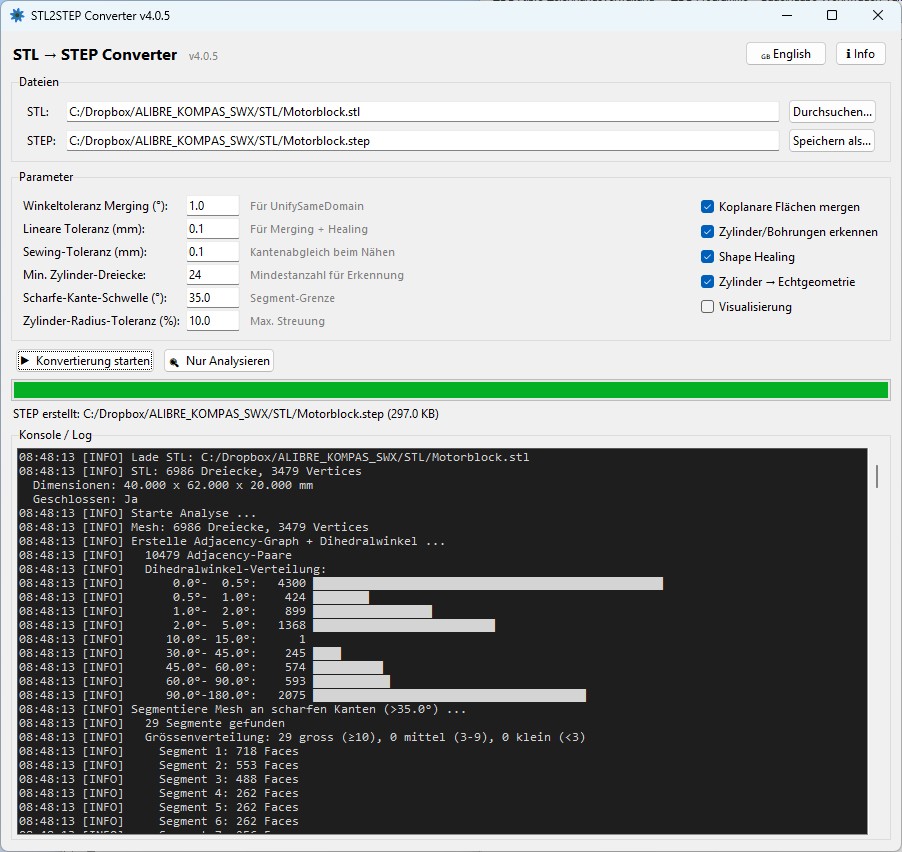
Task: Switch language with the English button
Action: click(x=785, y=54)
